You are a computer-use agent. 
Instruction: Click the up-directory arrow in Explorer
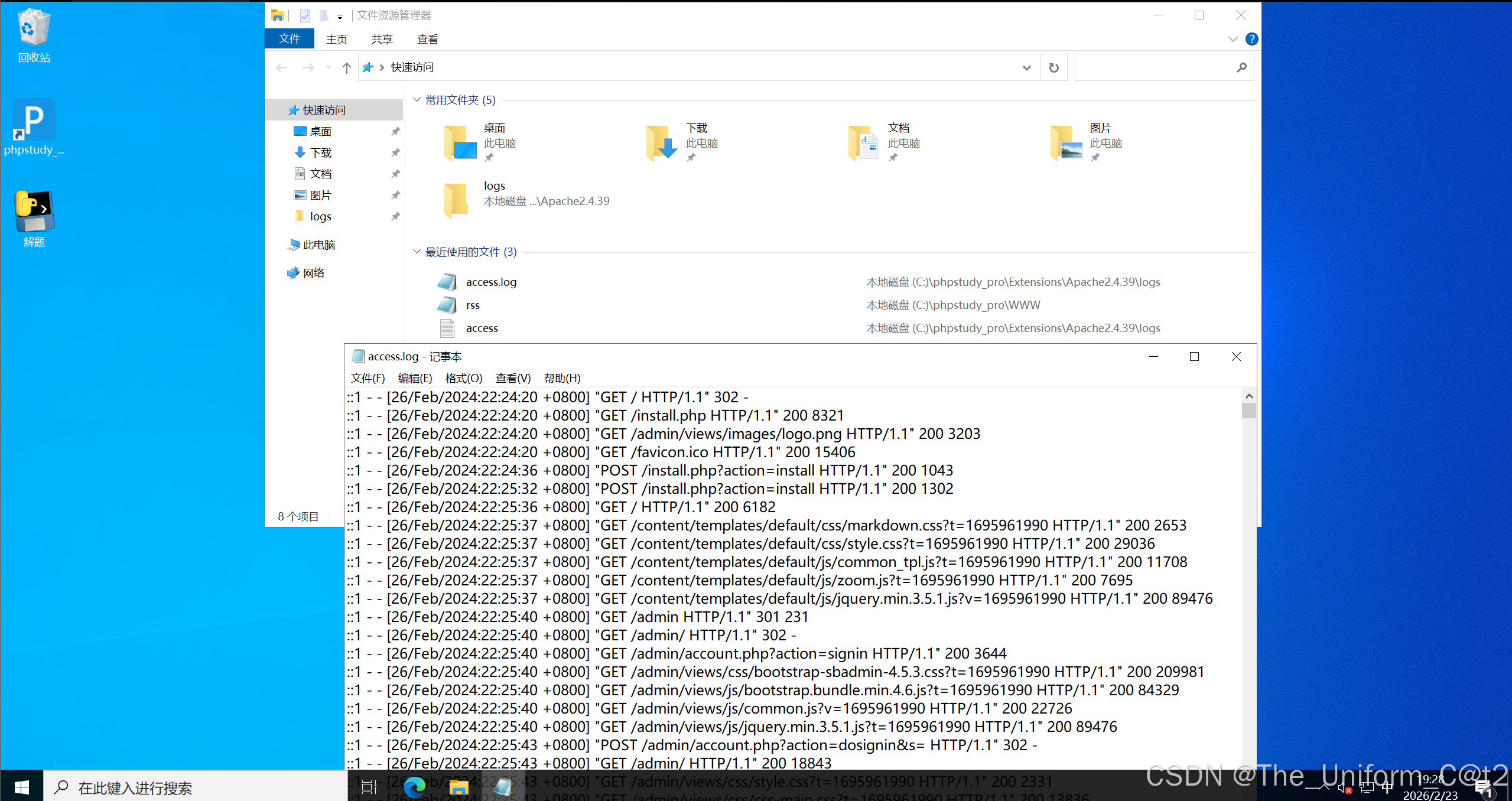pyautogui.click(x=347, y=68)
